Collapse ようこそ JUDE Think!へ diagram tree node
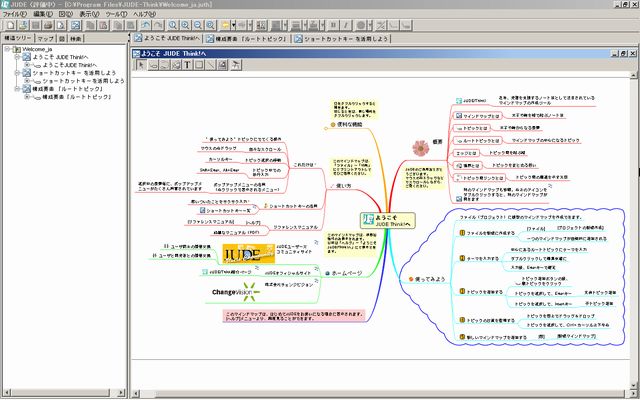This screenshot has width=640, height=400. point(17,57)
